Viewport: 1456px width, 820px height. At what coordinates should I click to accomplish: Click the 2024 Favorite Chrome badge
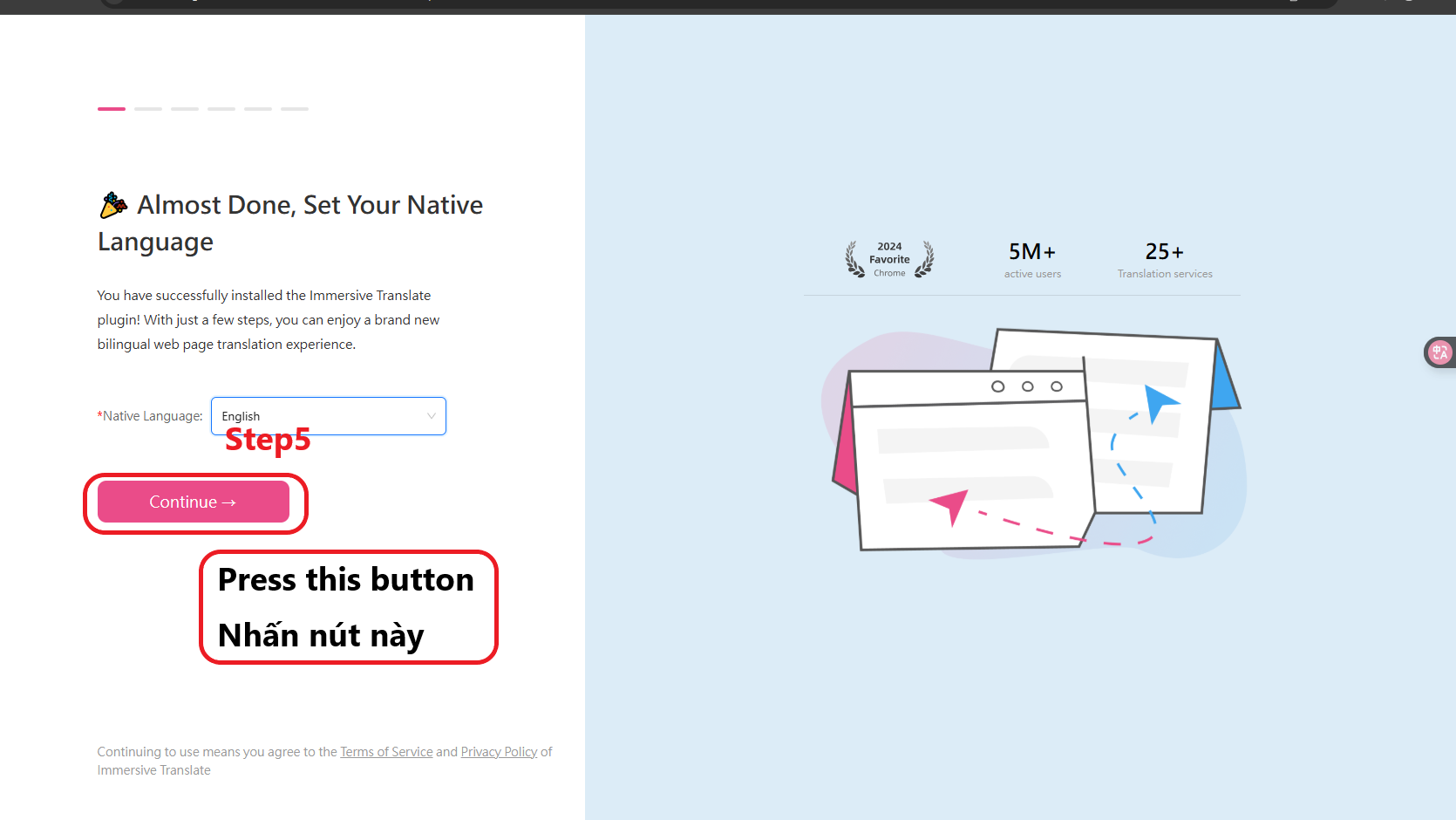(889, 259)
